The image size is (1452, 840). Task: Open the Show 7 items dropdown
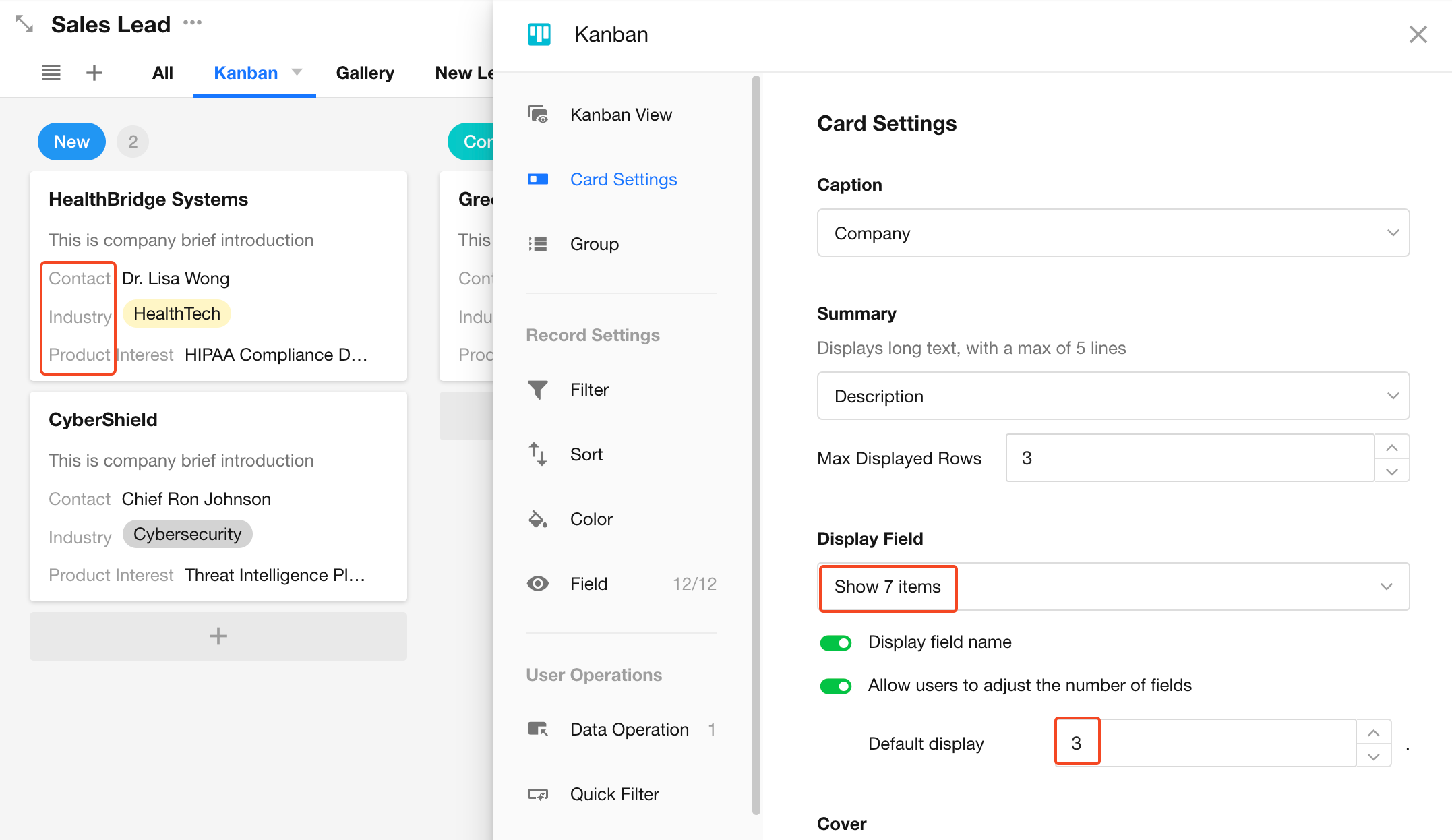1112,587
